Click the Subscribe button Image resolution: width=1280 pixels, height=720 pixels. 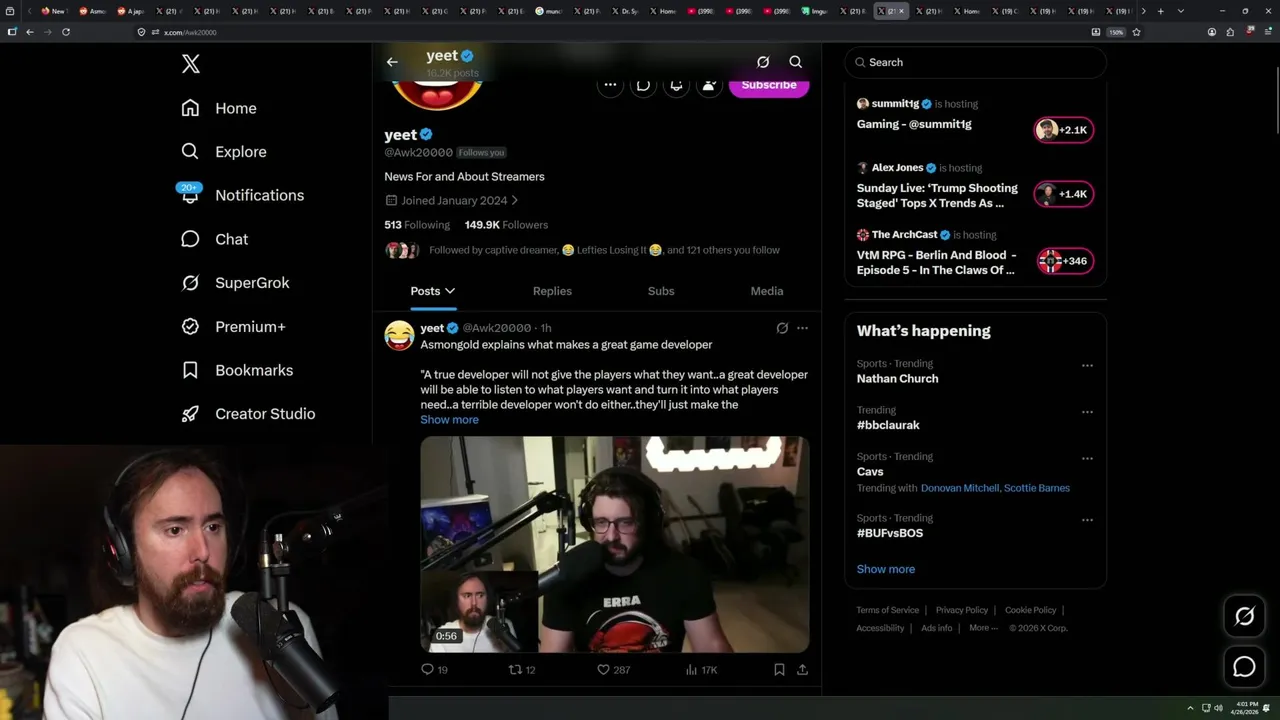point(769,85)
